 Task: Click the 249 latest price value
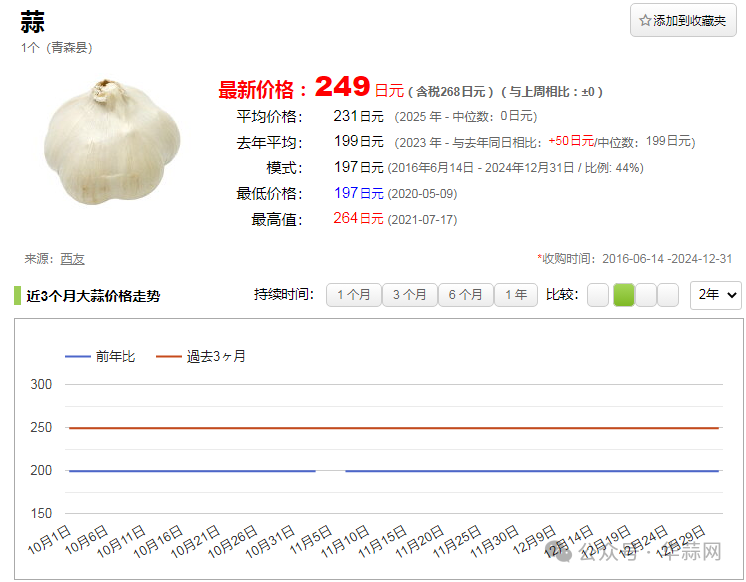(342, 87)
